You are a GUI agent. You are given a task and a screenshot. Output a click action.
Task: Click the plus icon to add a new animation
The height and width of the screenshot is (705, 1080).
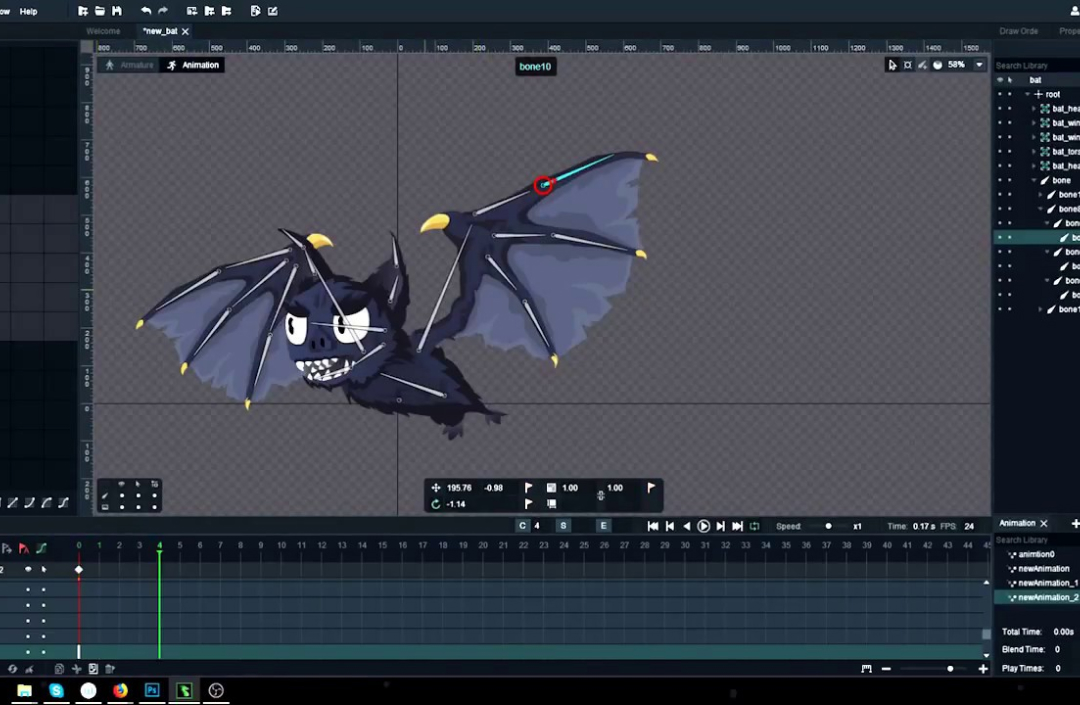[x=1075, y=523]
